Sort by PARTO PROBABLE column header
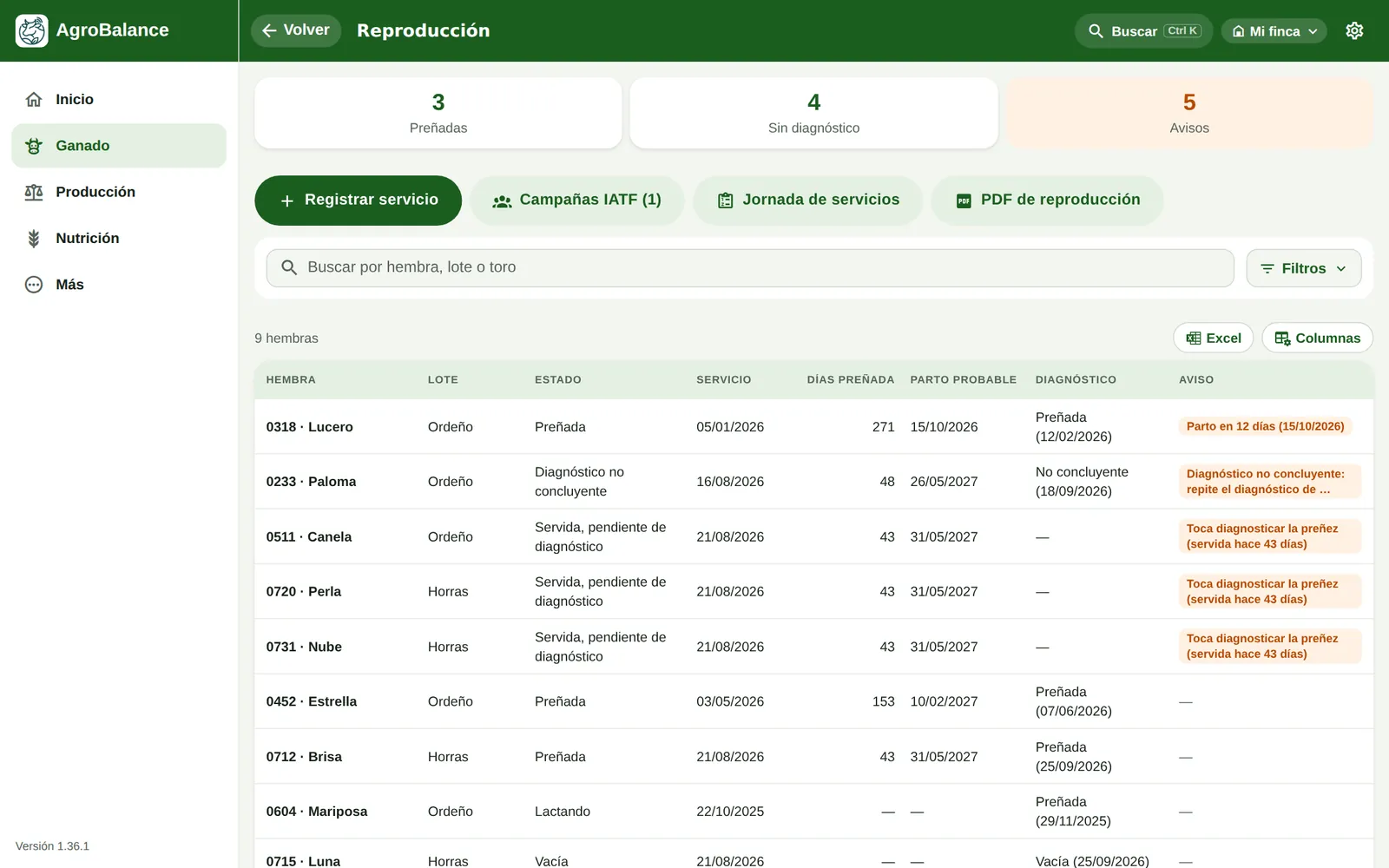The height and width of the screenshot is (868, 1389). coord(964,380)
